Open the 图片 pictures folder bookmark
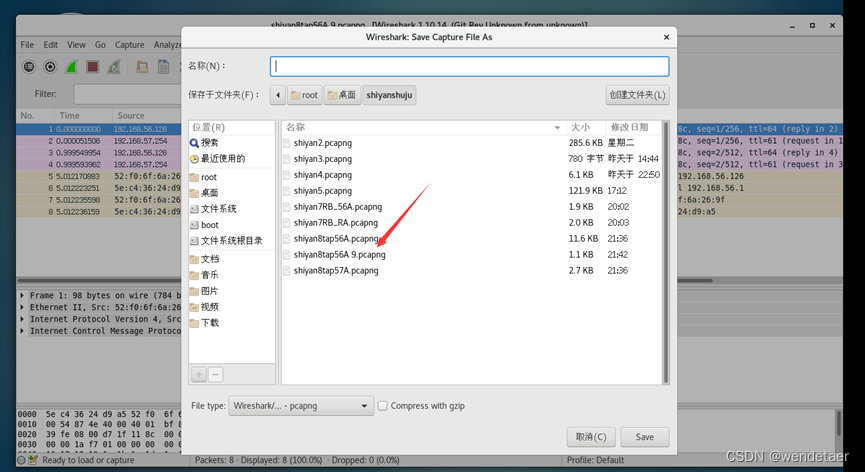865x472 pixels. coord(204,291)
